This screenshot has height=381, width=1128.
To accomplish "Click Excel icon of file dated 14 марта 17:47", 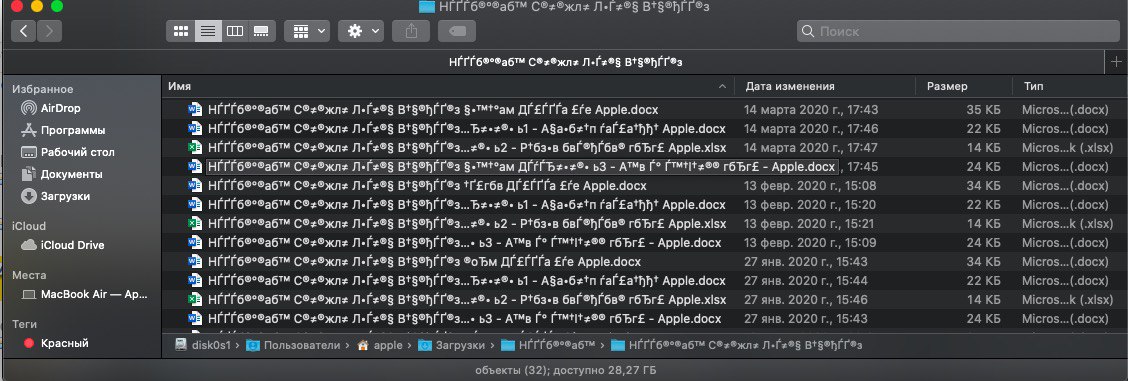I will pos(194,147).
